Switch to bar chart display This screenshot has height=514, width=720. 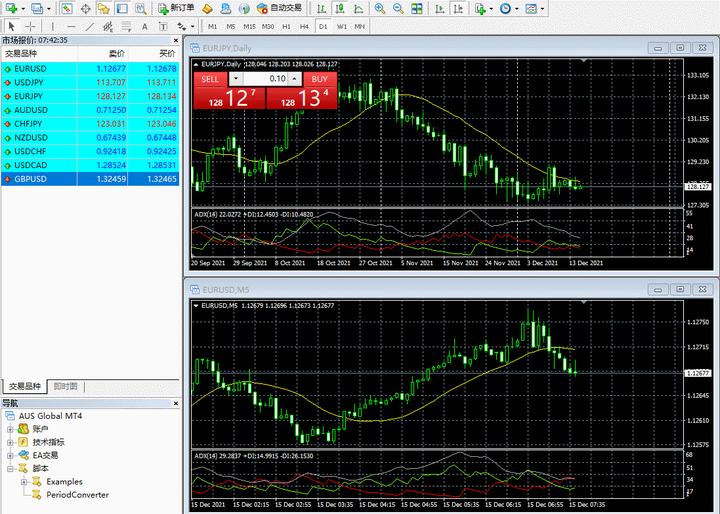[322, 8]
